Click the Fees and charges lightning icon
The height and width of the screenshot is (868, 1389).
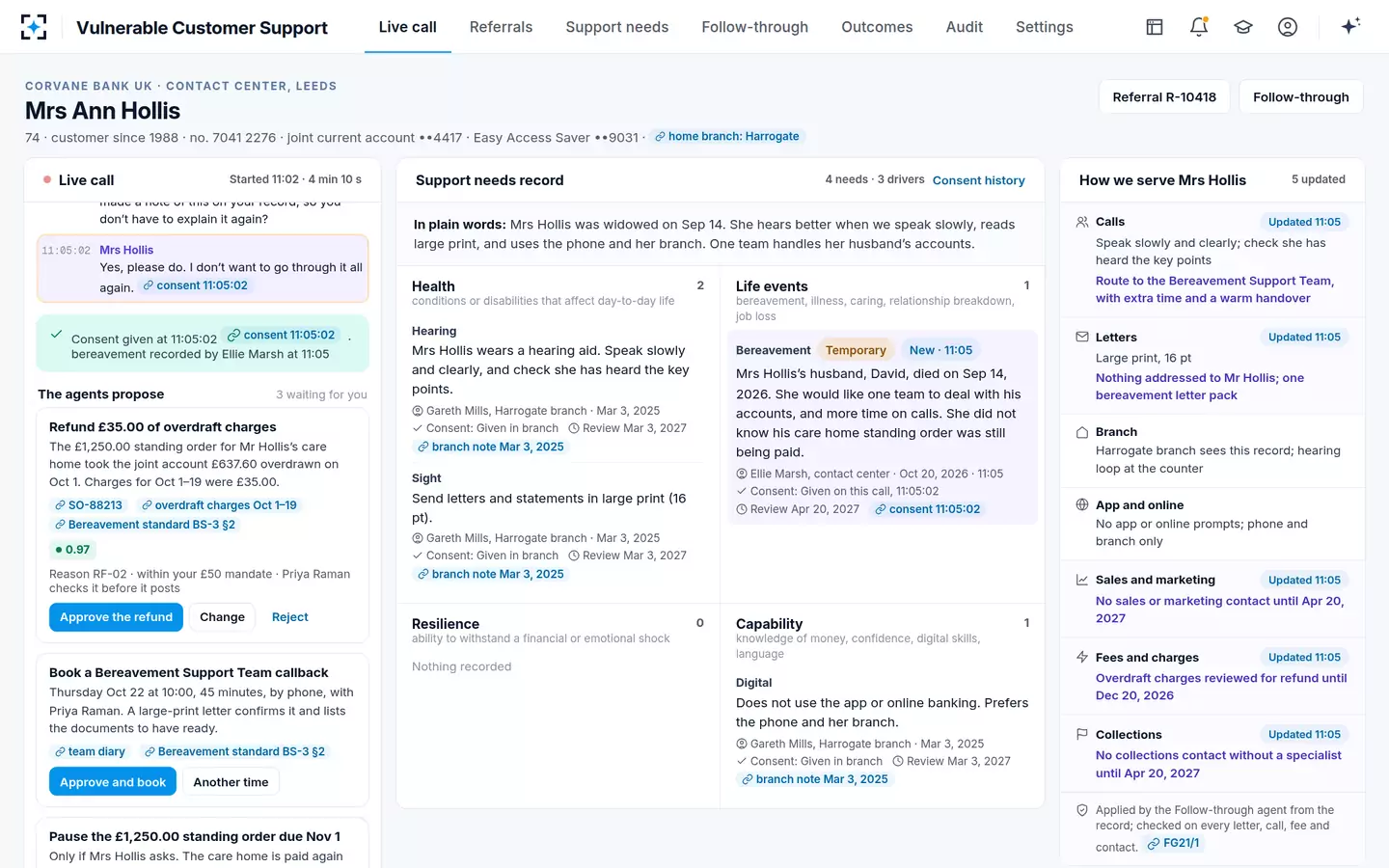(x=1082, y=657)
